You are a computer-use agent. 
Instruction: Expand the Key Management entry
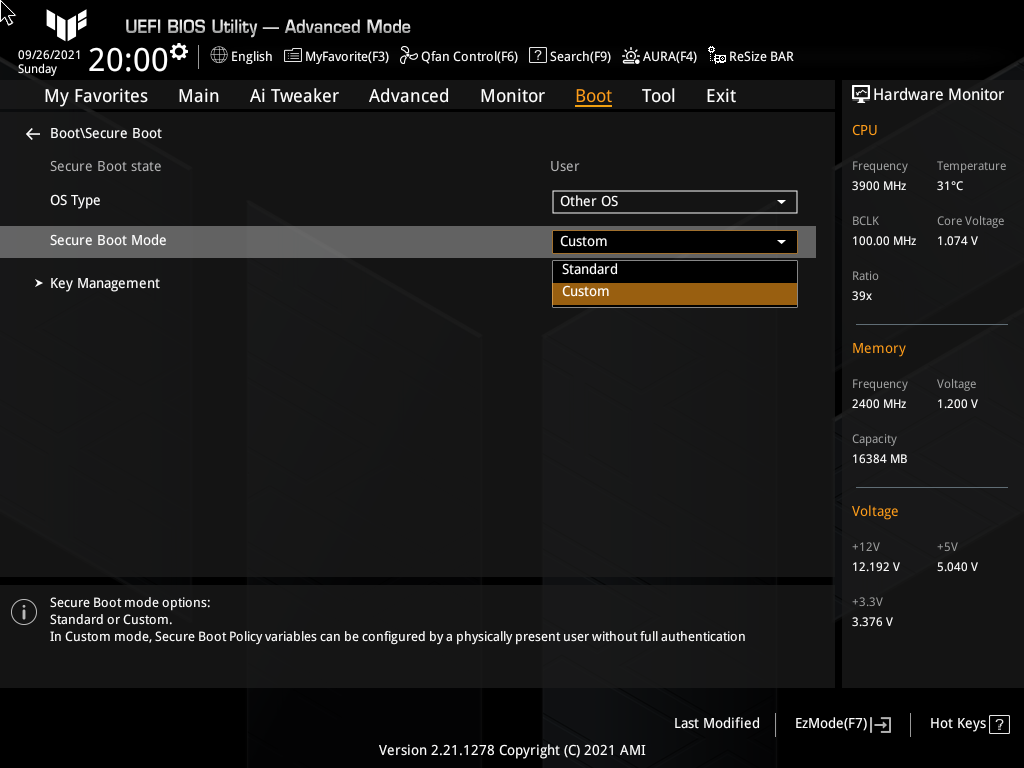click(x=104, y=283)
